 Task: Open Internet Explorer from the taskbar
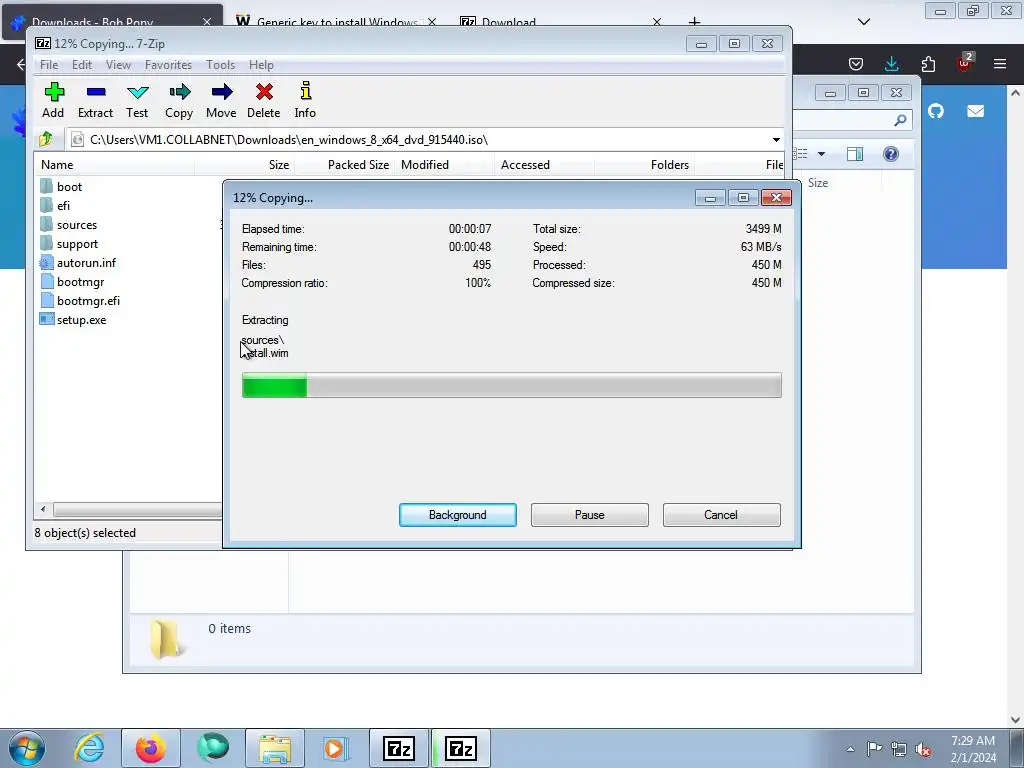pyautogui.click(x=89, y=748)
